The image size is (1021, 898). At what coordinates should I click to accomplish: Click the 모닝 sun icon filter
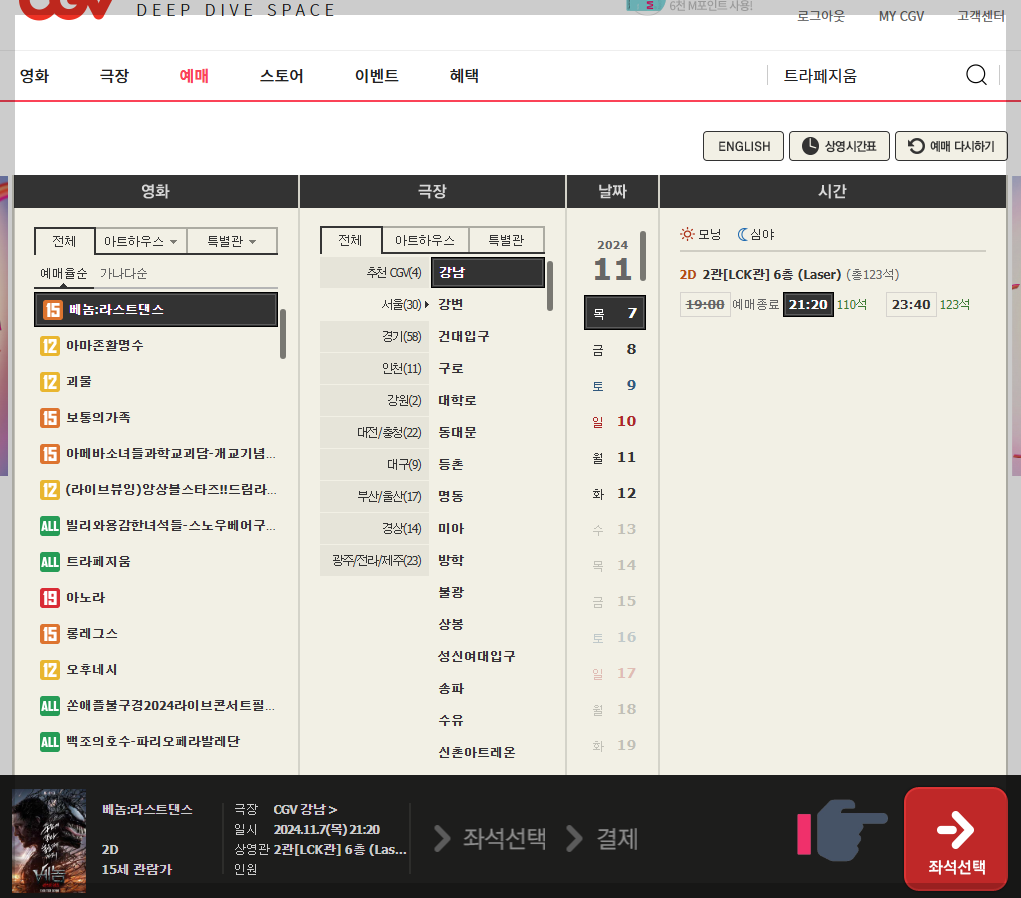[x=687, y=234]
